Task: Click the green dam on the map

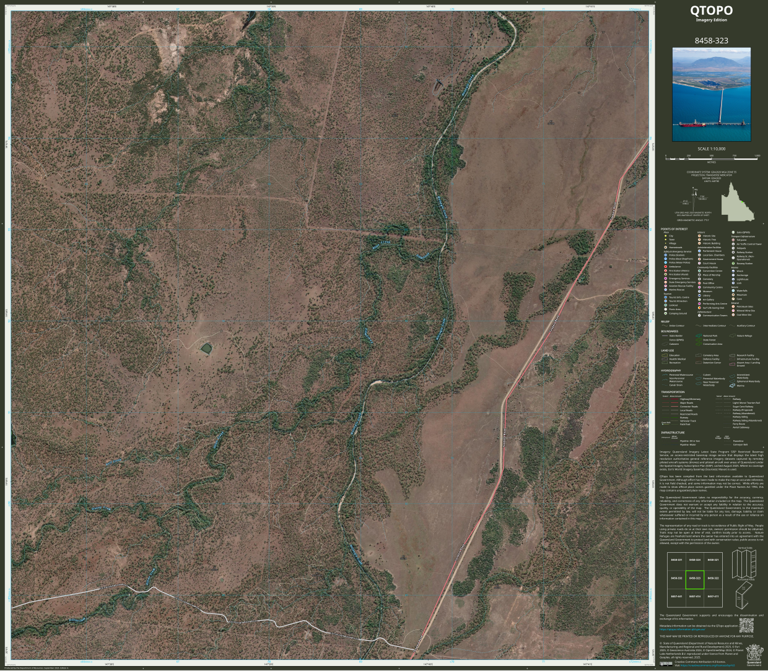Action: coord(206,348)
